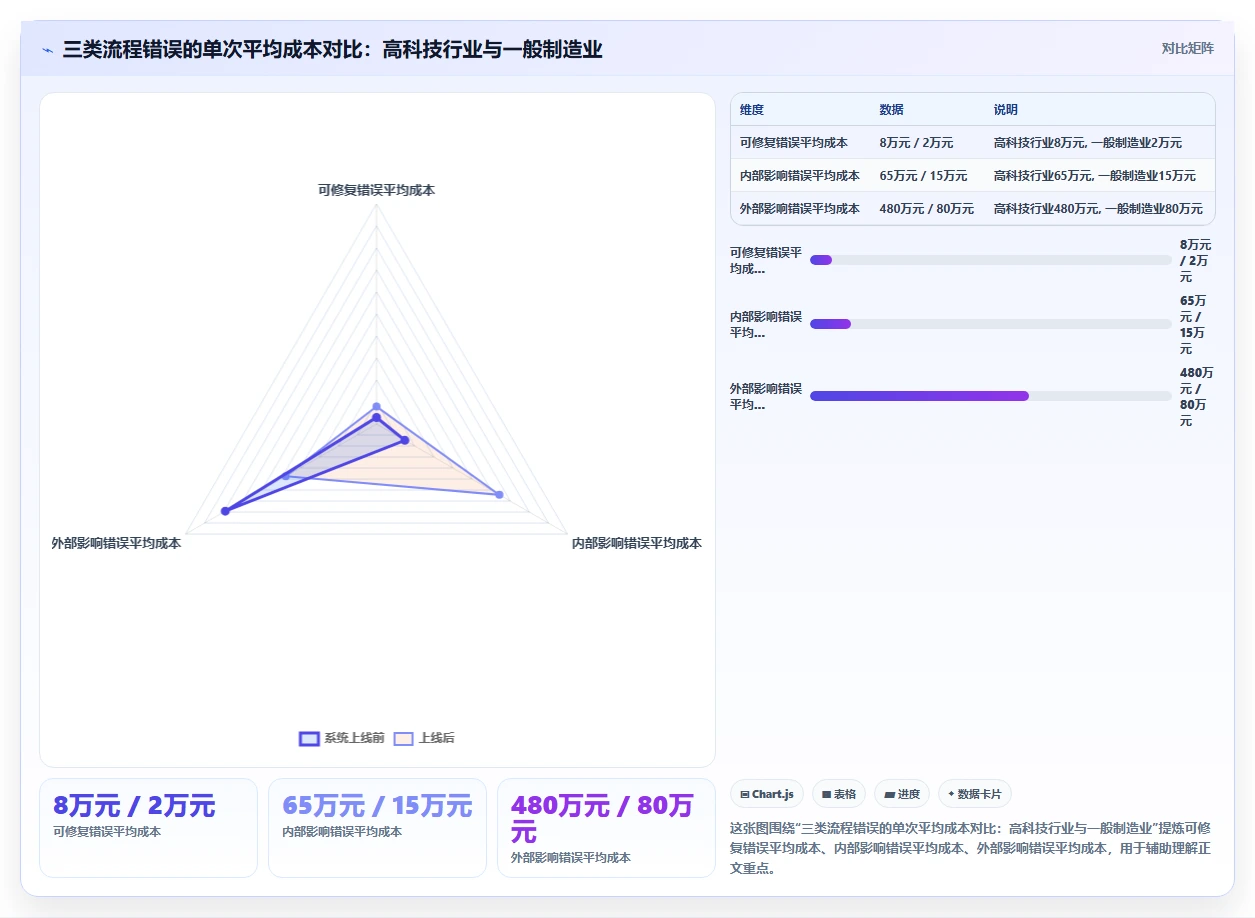Click the 维度 table header
The height and width of the screenshot is (918, 1255).
tap(752, 110)
